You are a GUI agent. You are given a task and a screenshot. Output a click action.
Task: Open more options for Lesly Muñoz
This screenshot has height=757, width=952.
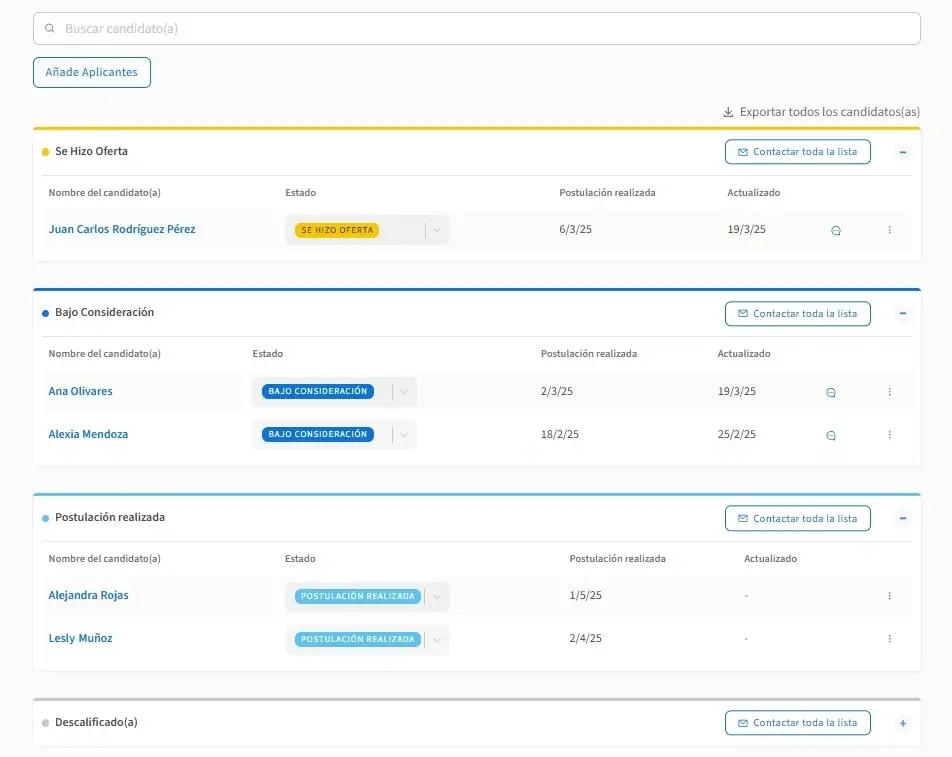(889, 639)
